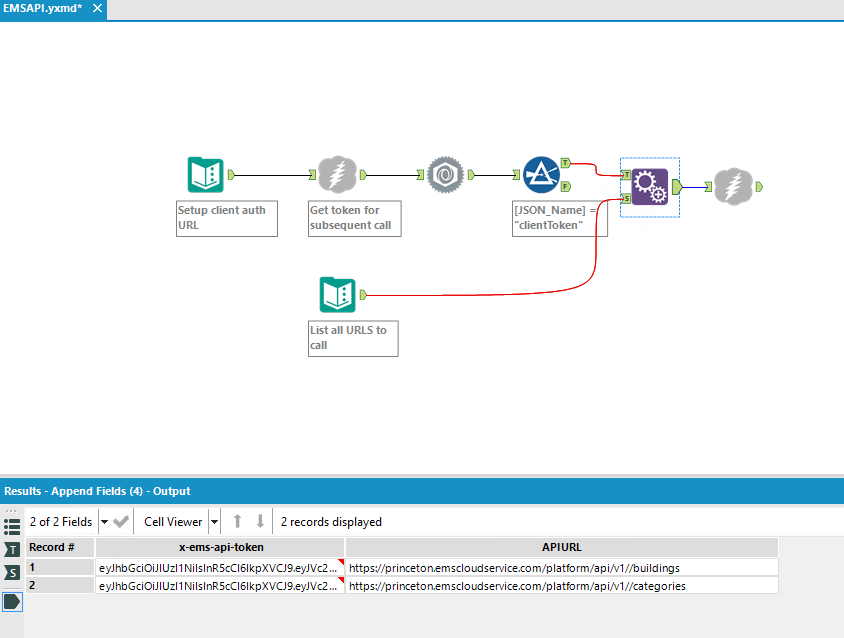The image size is (844, 638).
Task: Select the rightmost Download tool on the canvas
Action: pyautogui.click(x=733, y=186)
